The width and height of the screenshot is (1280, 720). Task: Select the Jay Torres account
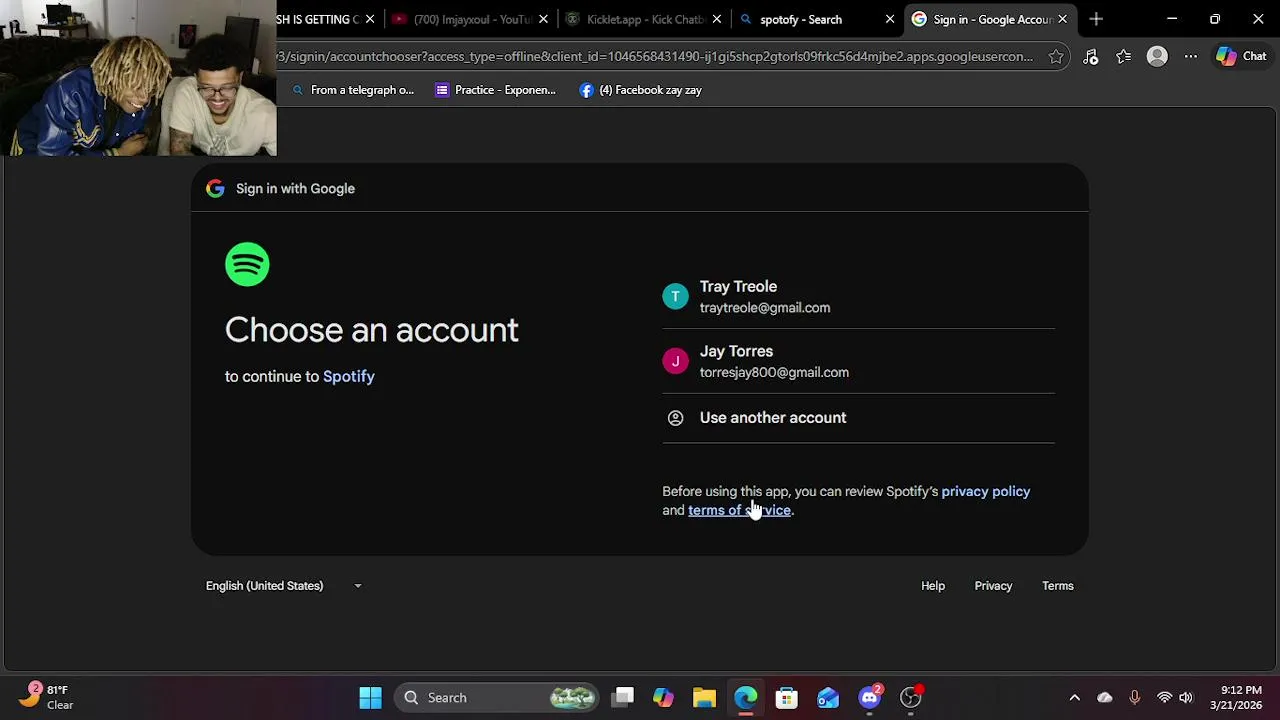858,361
